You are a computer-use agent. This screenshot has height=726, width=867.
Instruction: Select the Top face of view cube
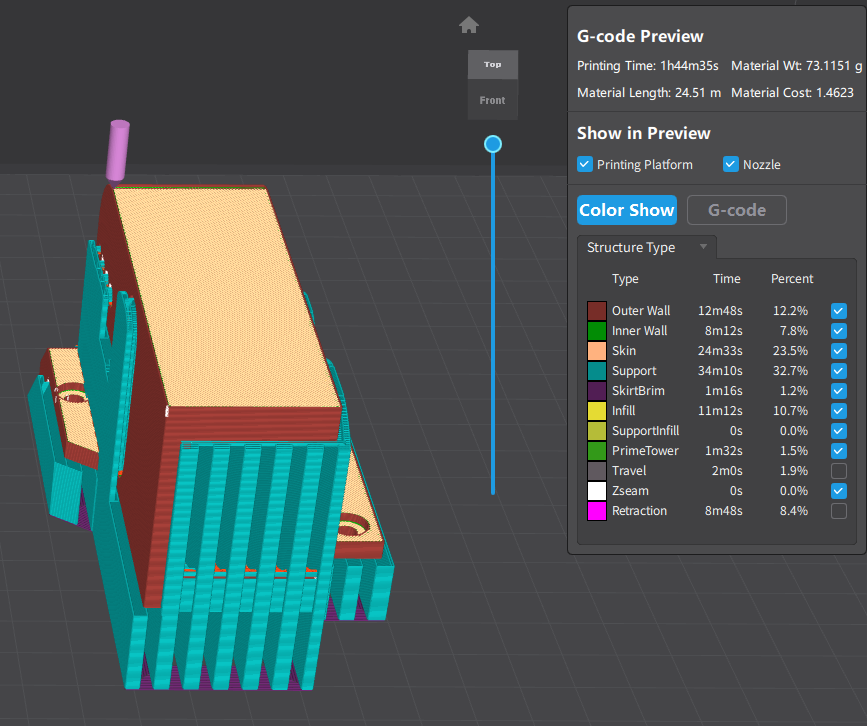(492, 65)
